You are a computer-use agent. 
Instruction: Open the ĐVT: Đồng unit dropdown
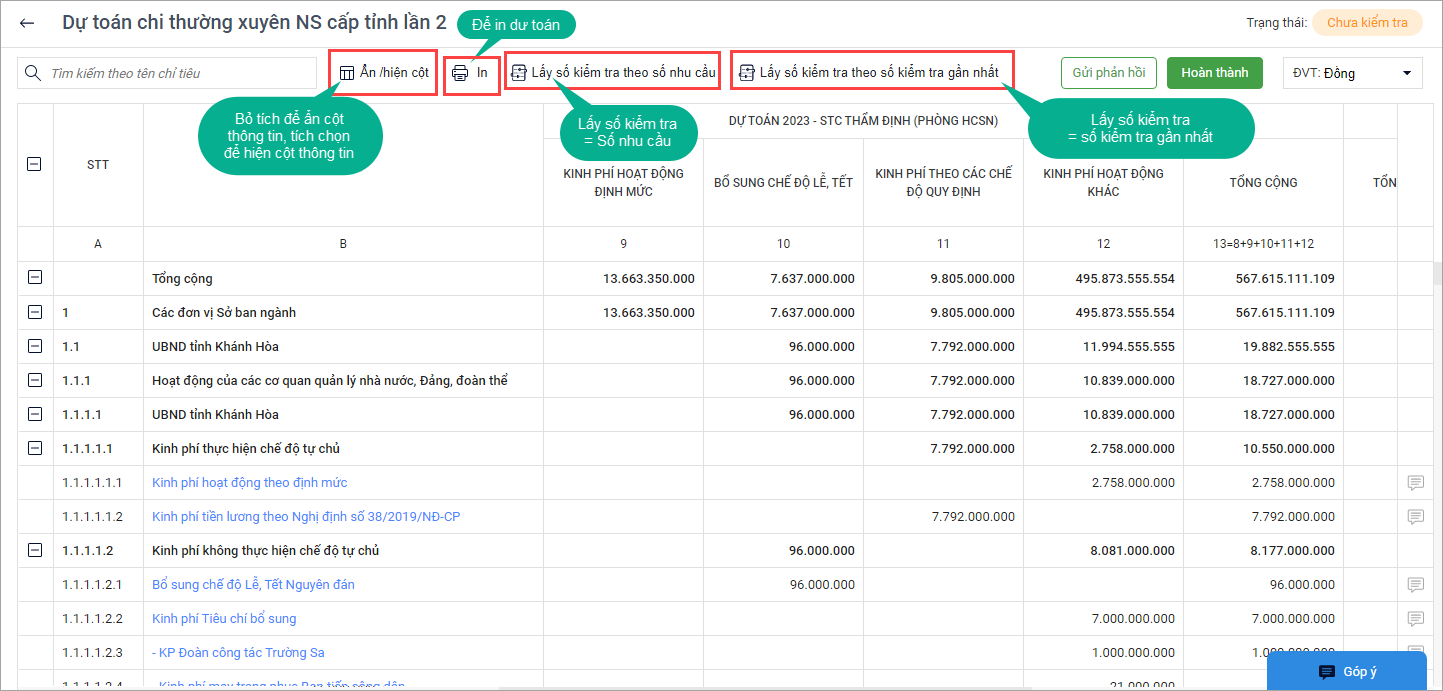click(1352, 73)
